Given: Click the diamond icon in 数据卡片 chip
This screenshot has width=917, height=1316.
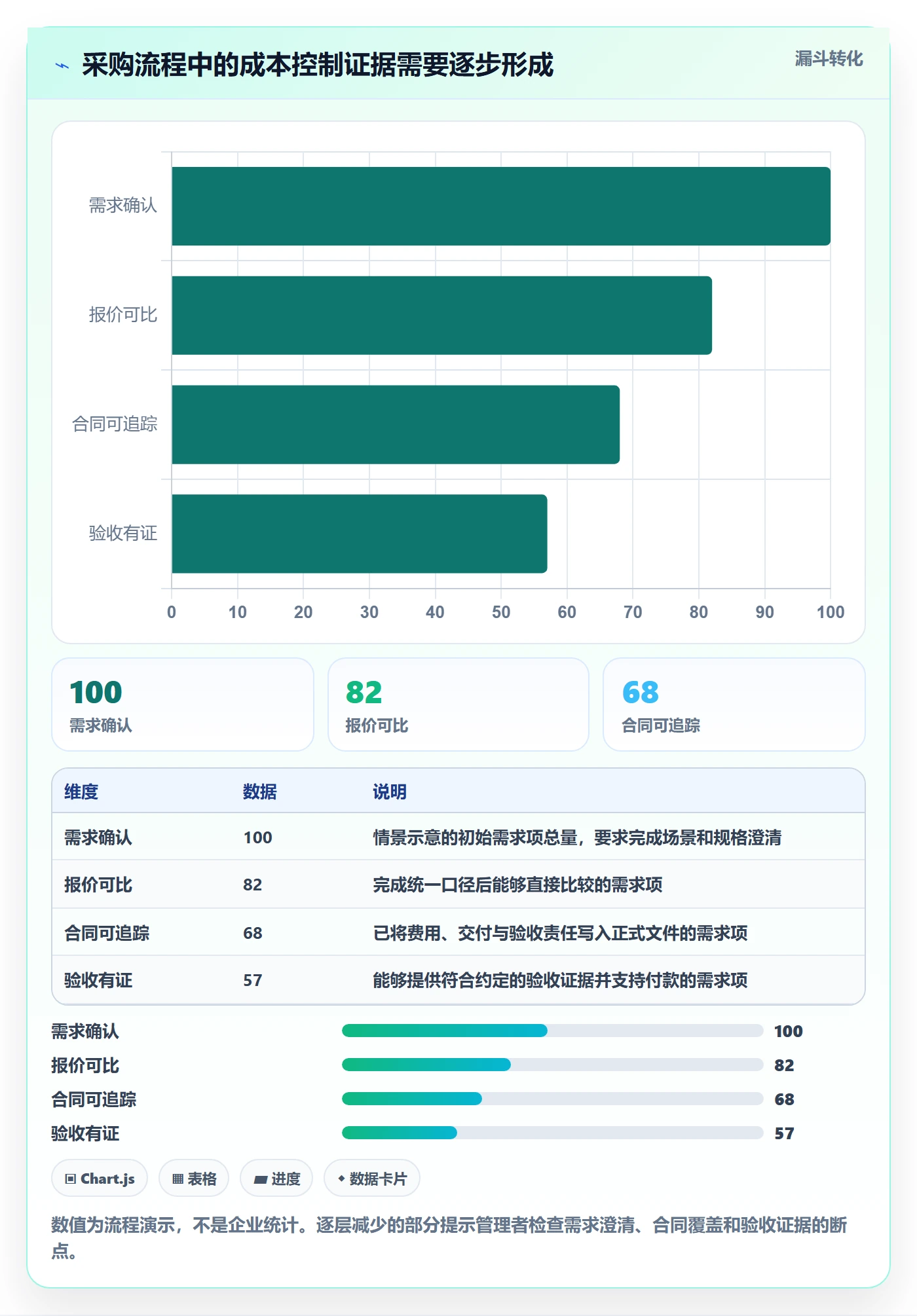Looking at the screenshot, I should click(341, 1179).
